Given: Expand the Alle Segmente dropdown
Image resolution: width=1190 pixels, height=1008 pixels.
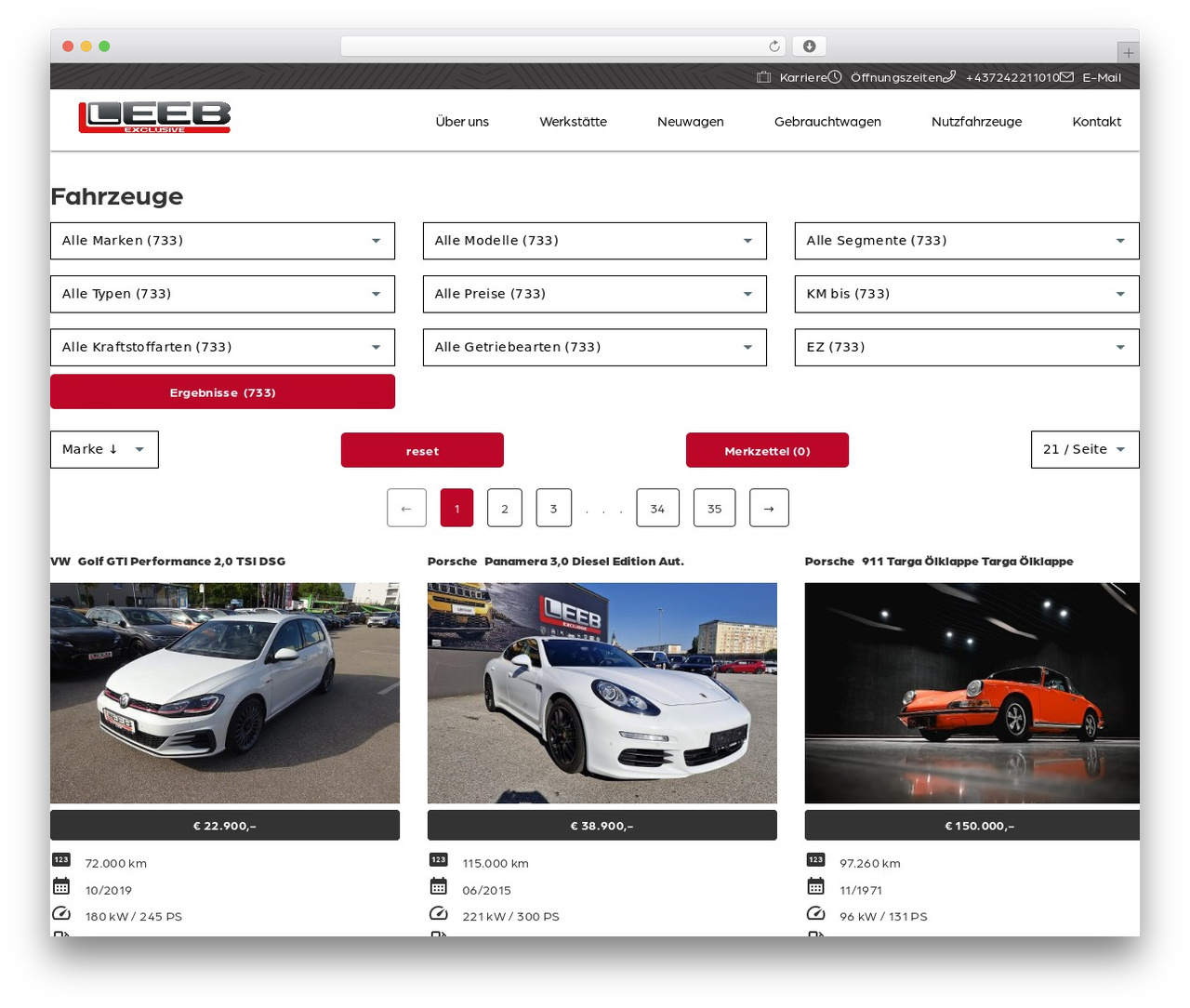Looking at the screenshot, I should 967,241.
